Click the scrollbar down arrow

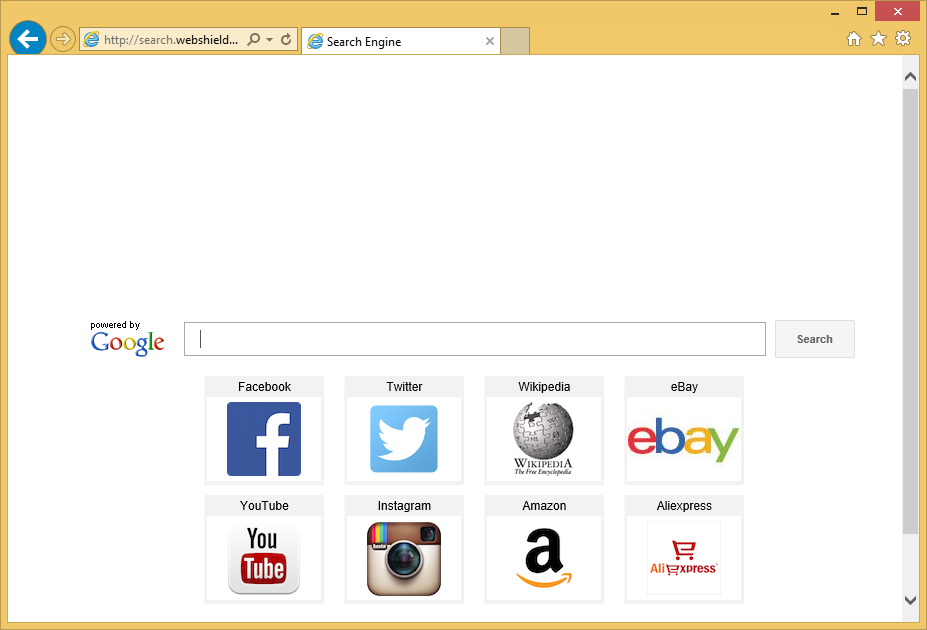pos(910,600)
